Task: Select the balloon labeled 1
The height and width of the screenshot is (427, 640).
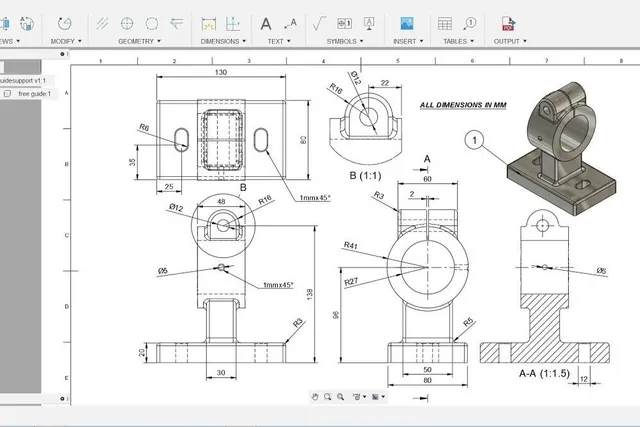Action: tap(474, 140)
